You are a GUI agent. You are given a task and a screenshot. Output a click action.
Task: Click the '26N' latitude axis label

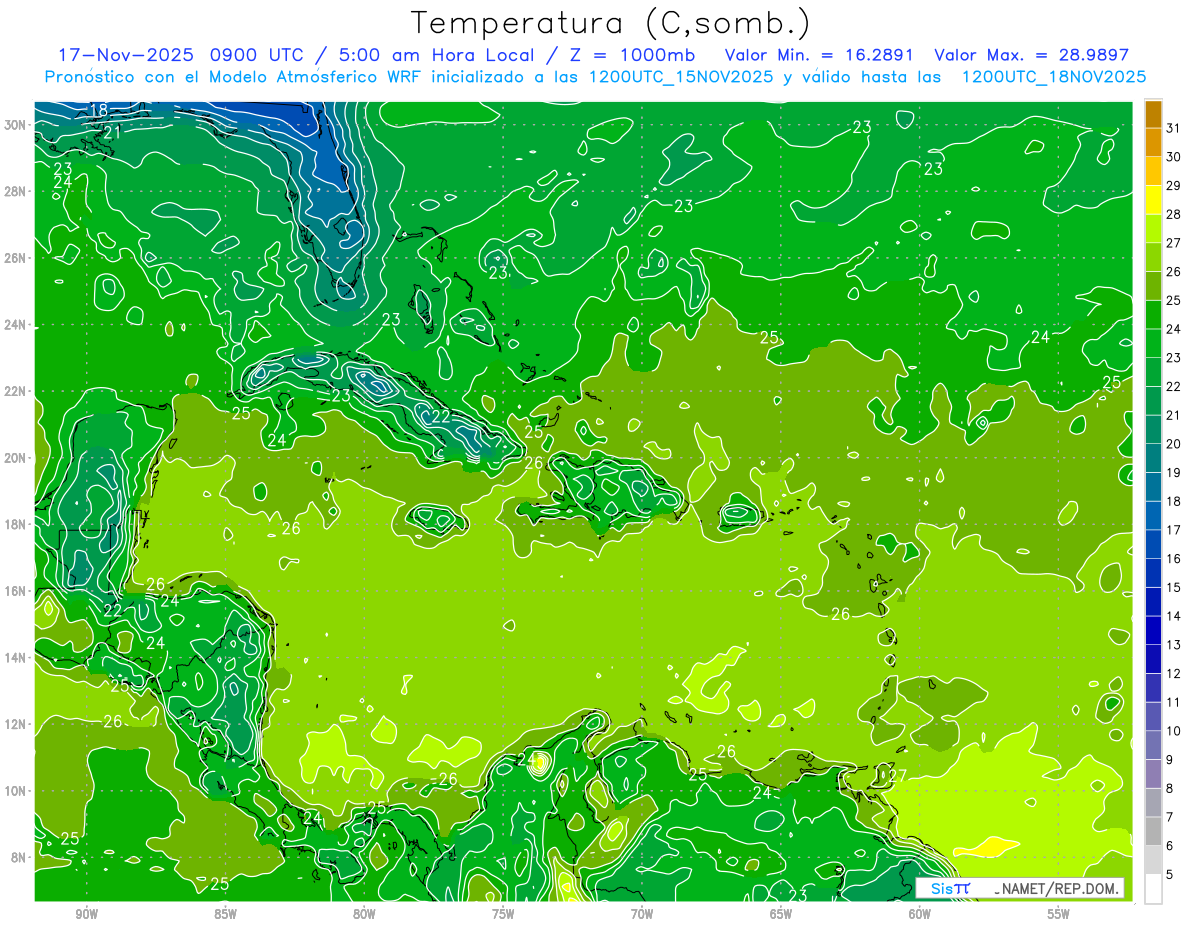click(x=16, y=258)
